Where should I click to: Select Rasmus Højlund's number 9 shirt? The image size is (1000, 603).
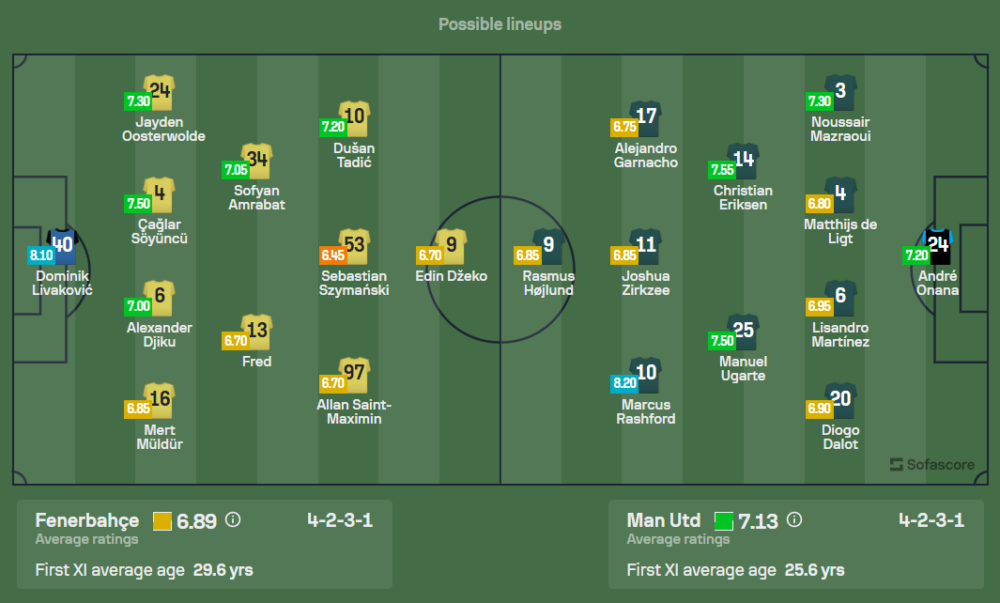pyautogui.click(x=548, y=245)
